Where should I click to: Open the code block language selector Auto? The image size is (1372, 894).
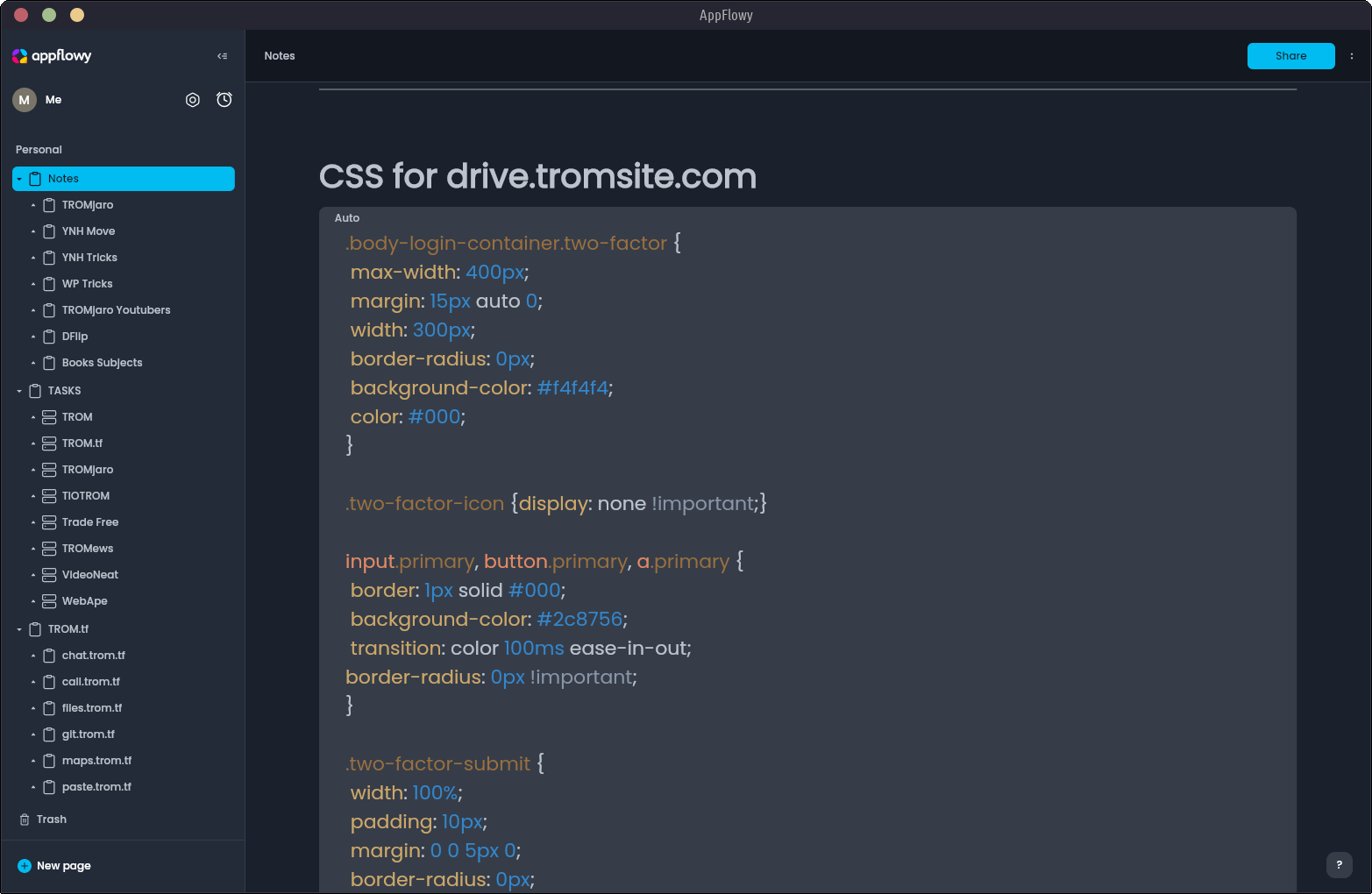[347, 218]
